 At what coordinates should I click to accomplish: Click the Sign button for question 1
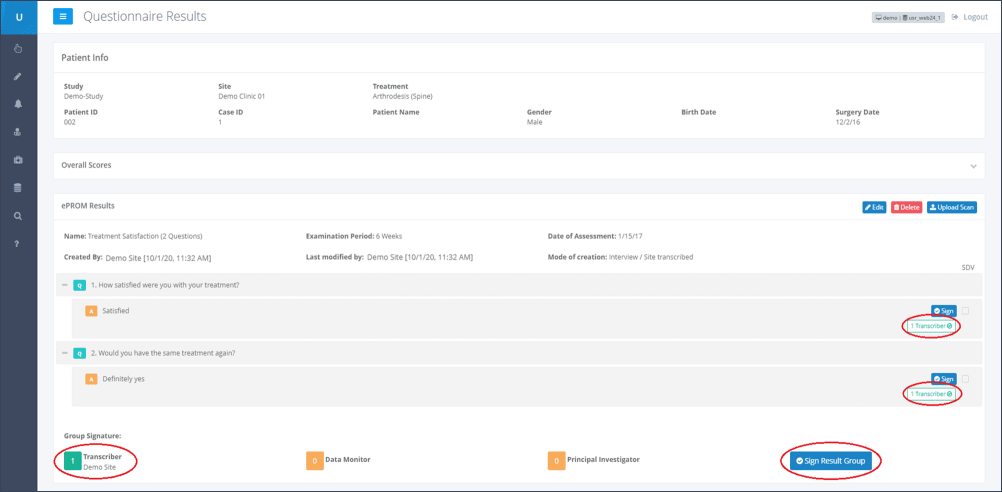coord(943,311)
